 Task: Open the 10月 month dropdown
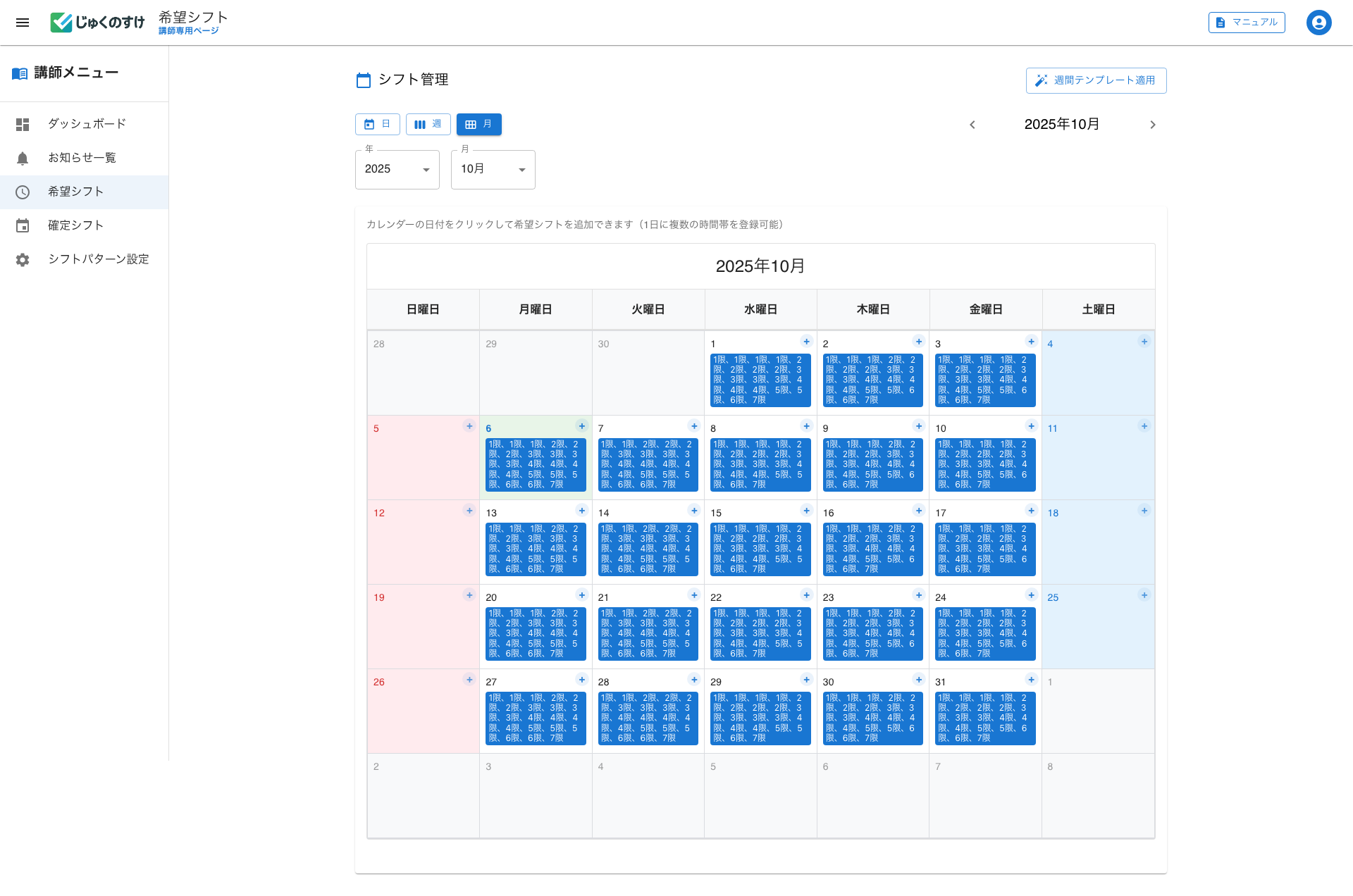click(493, 169)
